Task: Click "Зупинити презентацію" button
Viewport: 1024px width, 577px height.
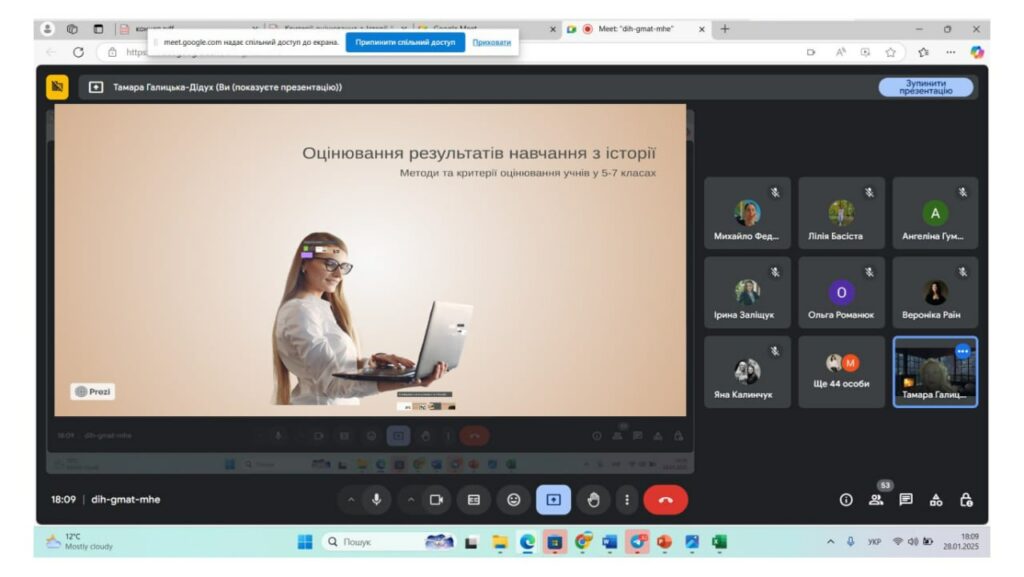Action: 925,87
